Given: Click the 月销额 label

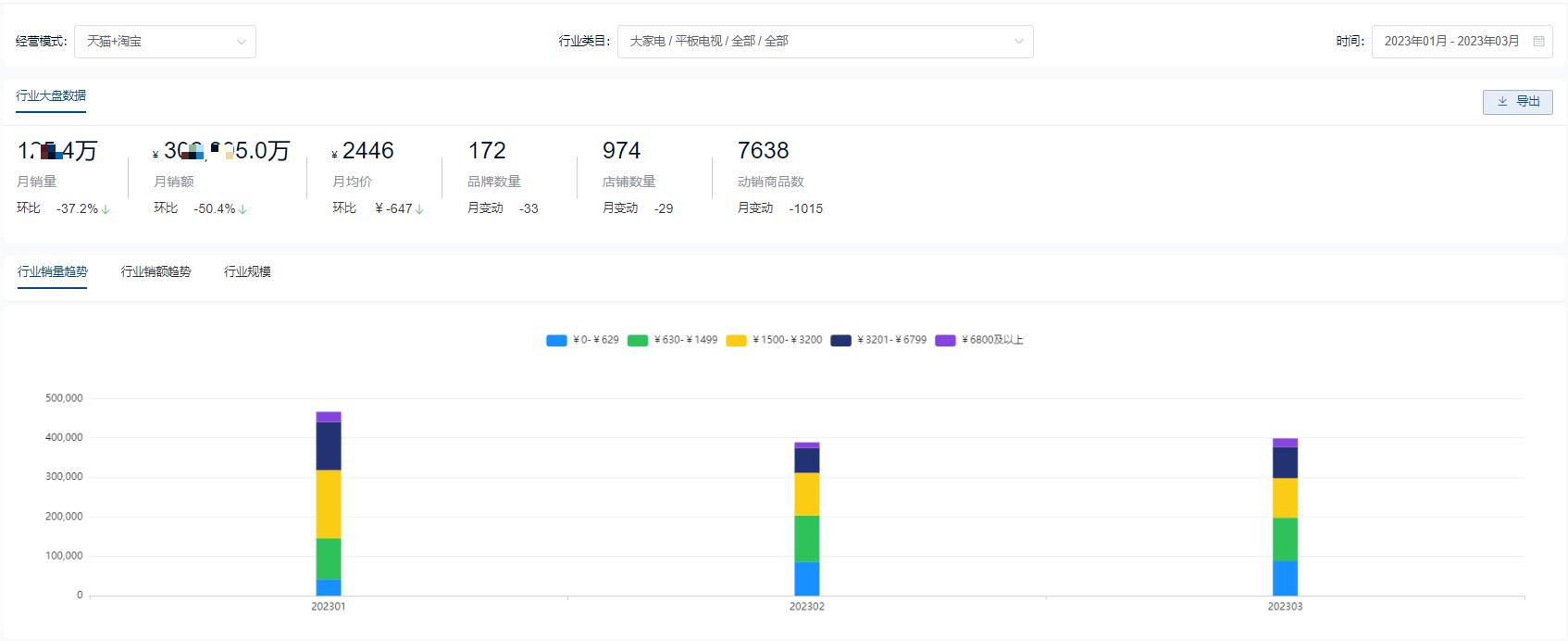Looking at the screenshot, I should [x=174, y=182].
